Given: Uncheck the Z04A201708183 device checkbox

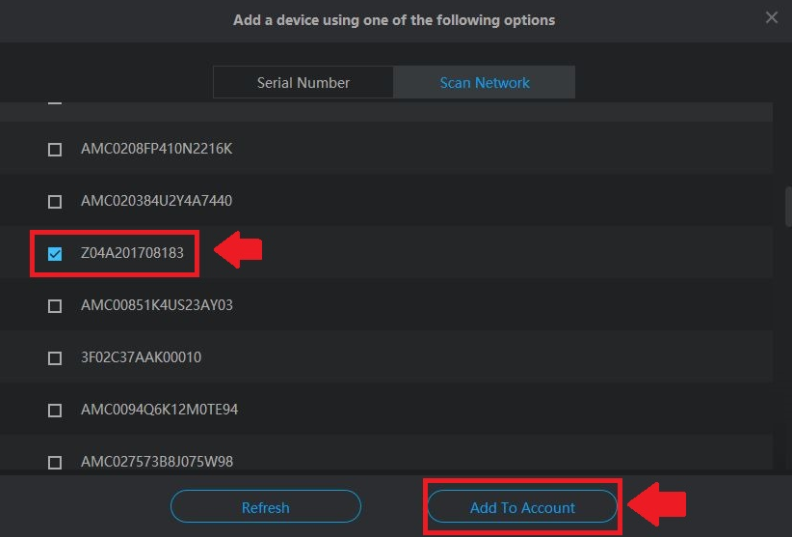Looking at the screenshot, I should click(55, 254).
